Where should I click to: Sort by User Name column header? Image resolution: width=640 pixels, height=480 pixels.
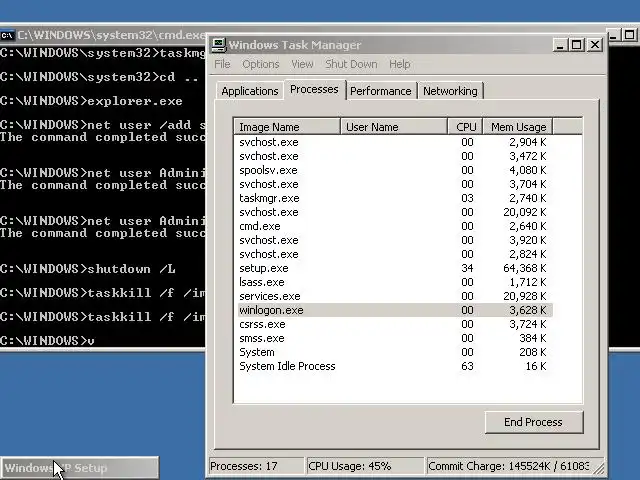coord(393,127)
